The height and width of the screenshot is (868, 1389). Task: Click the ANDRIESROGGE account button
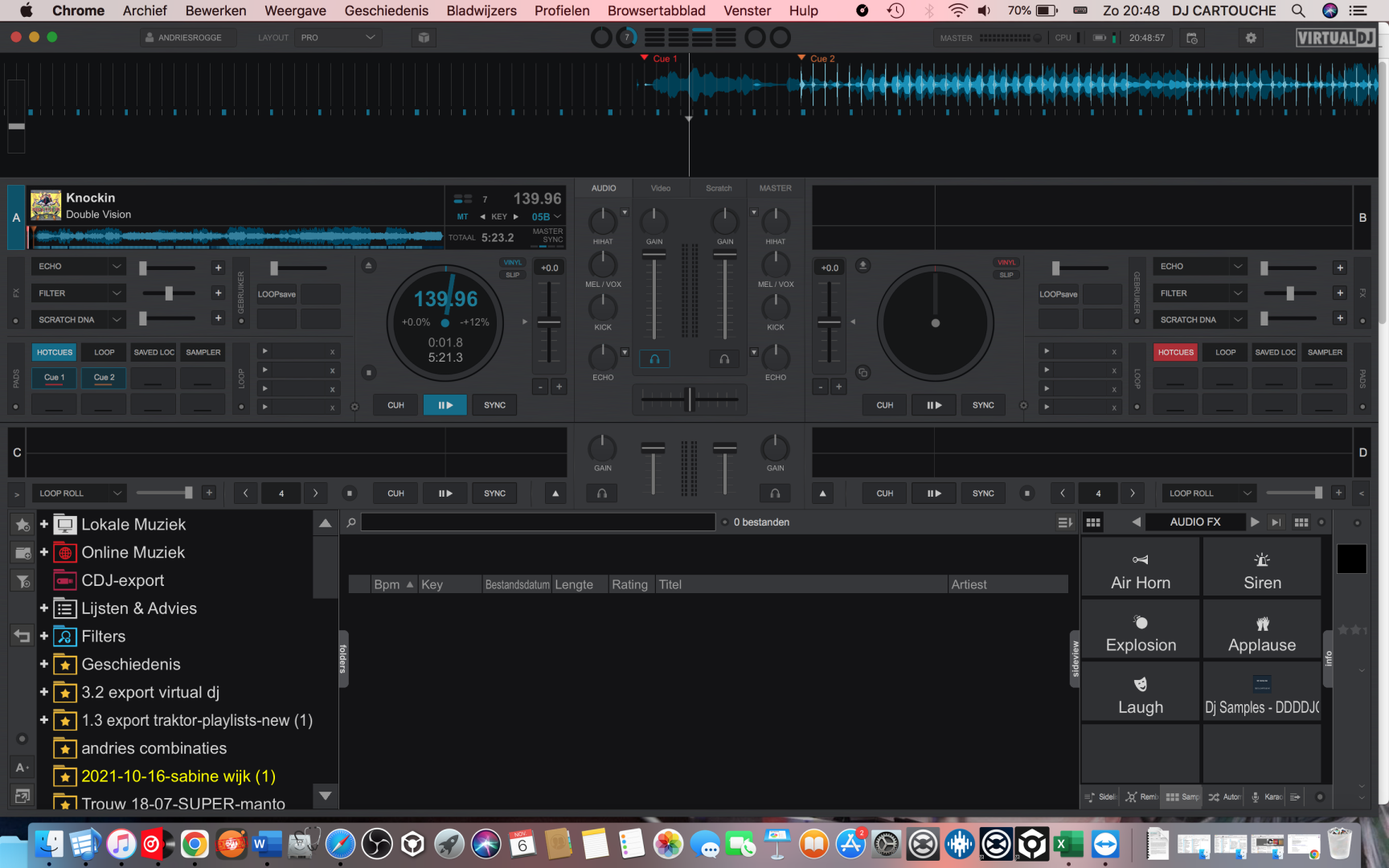click(189, 38)
